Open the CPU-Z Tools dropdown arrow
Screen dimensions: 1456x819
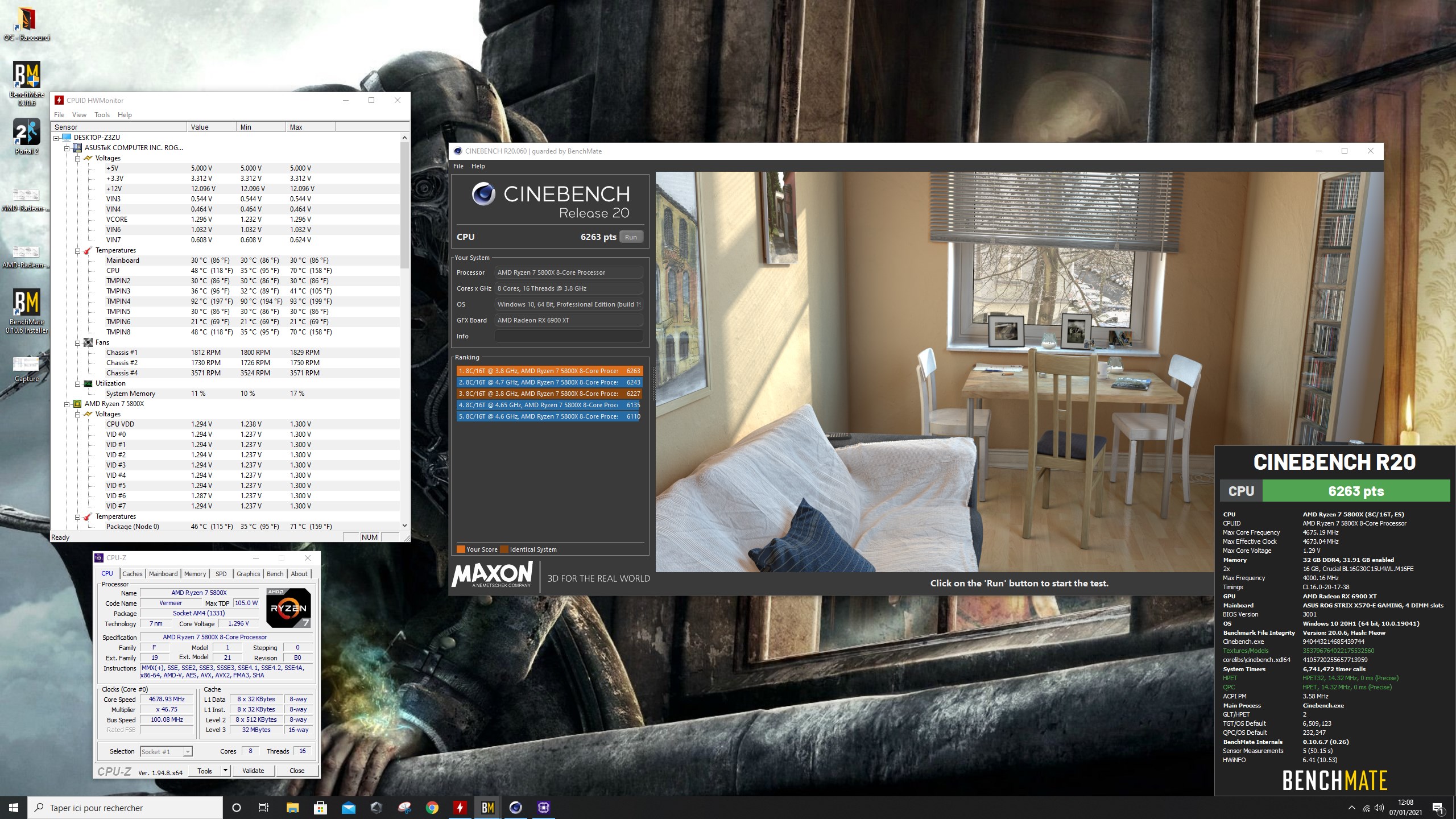click(225, 771)
